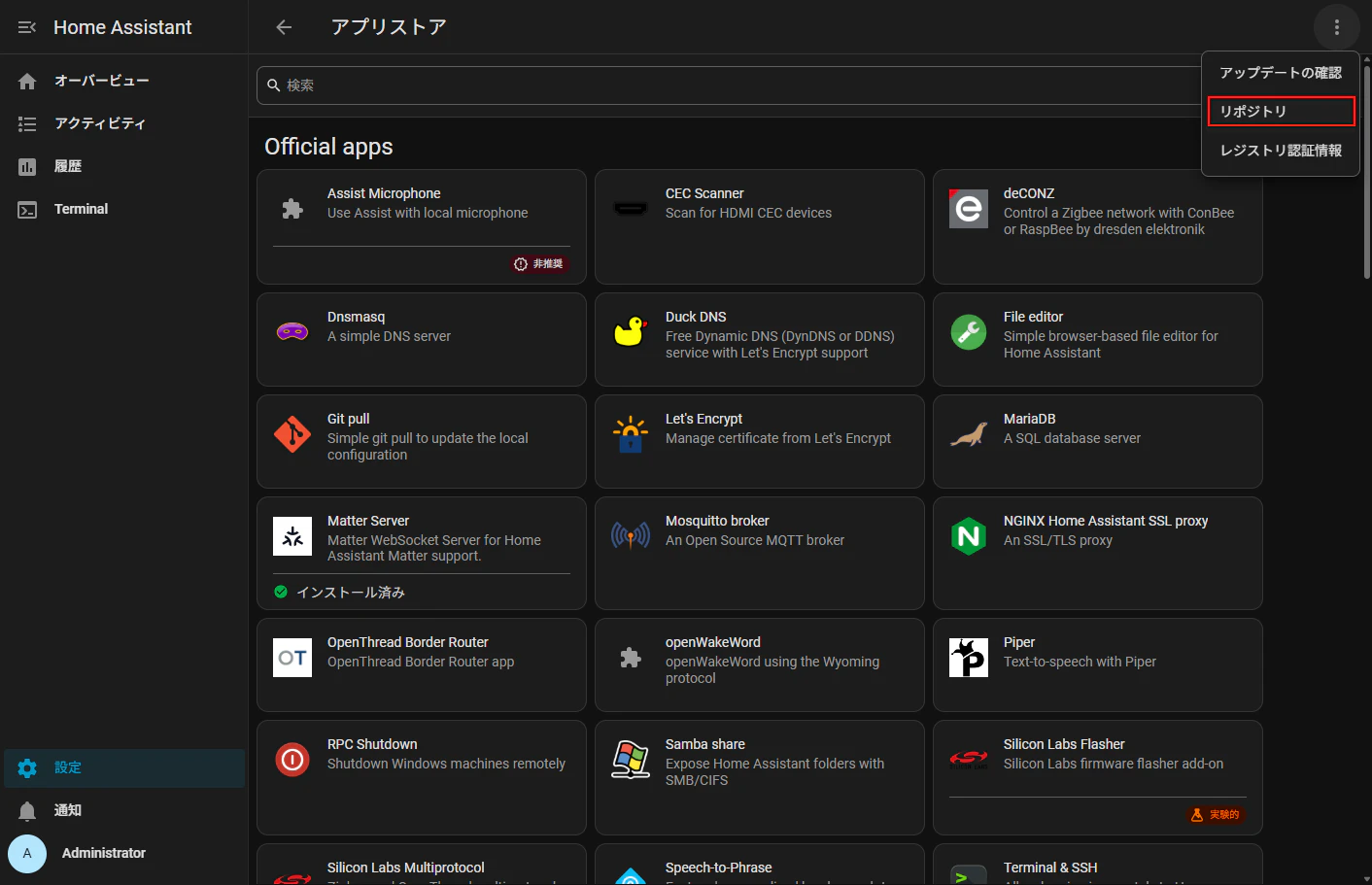Click the Terminal sidebar icon
This screenshot has width=1372, height=885.
(27, 209)
